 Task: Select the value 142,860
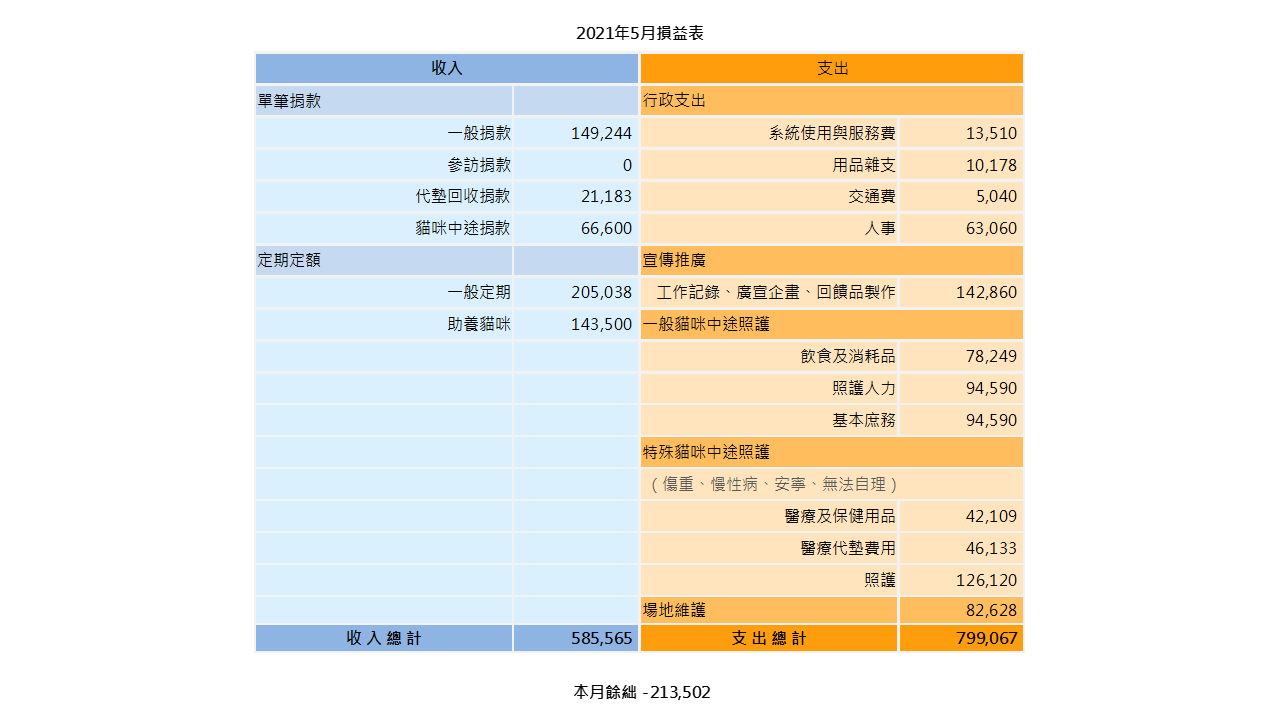(986, 293)
